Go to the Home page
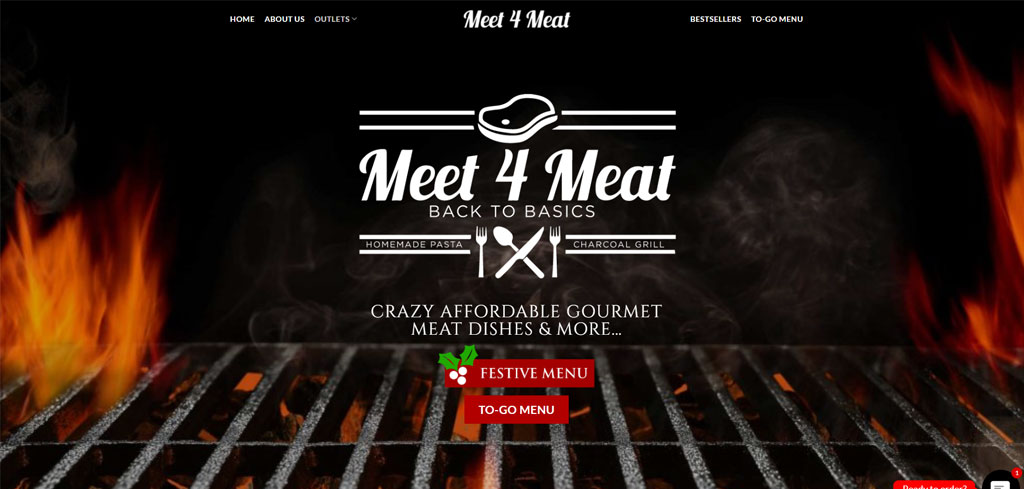This screenshot has width=1024, height=489. tap(242, 19)
